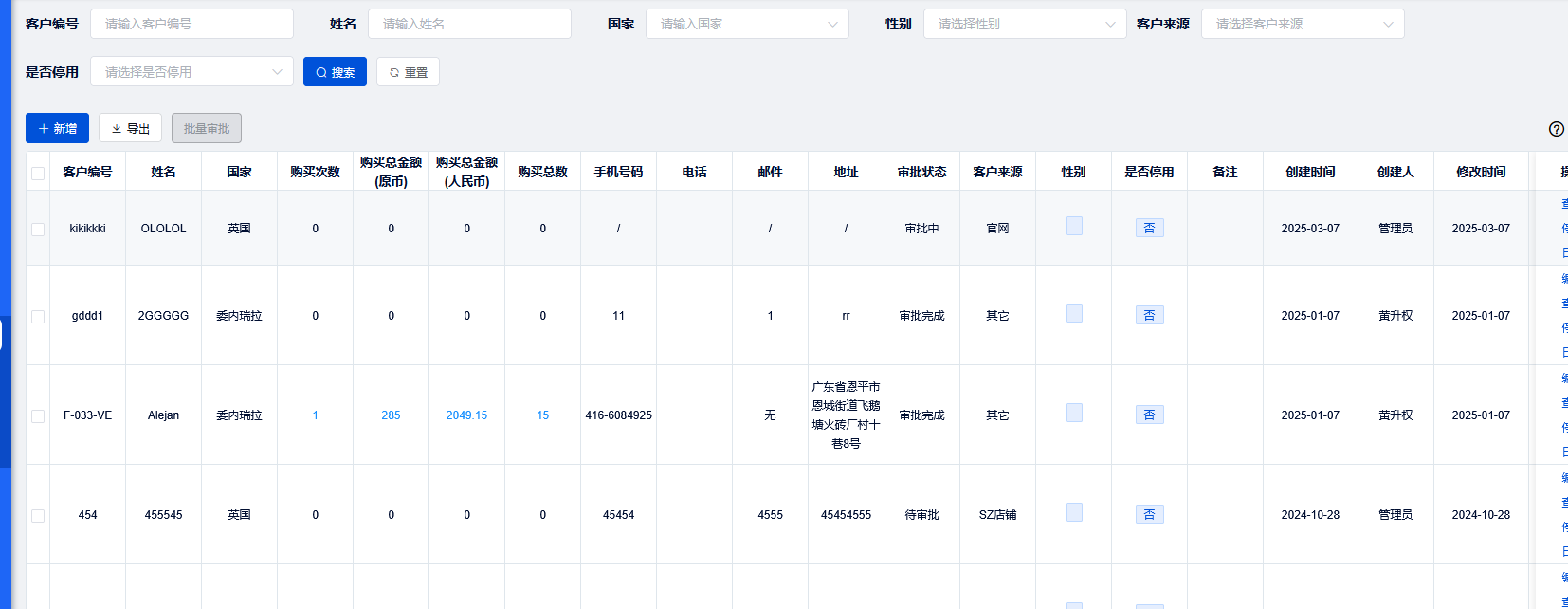Screen dimensions: 1568x609
Task: Open the 客户来源 customer source dropdown
Action: (1303, 24)
